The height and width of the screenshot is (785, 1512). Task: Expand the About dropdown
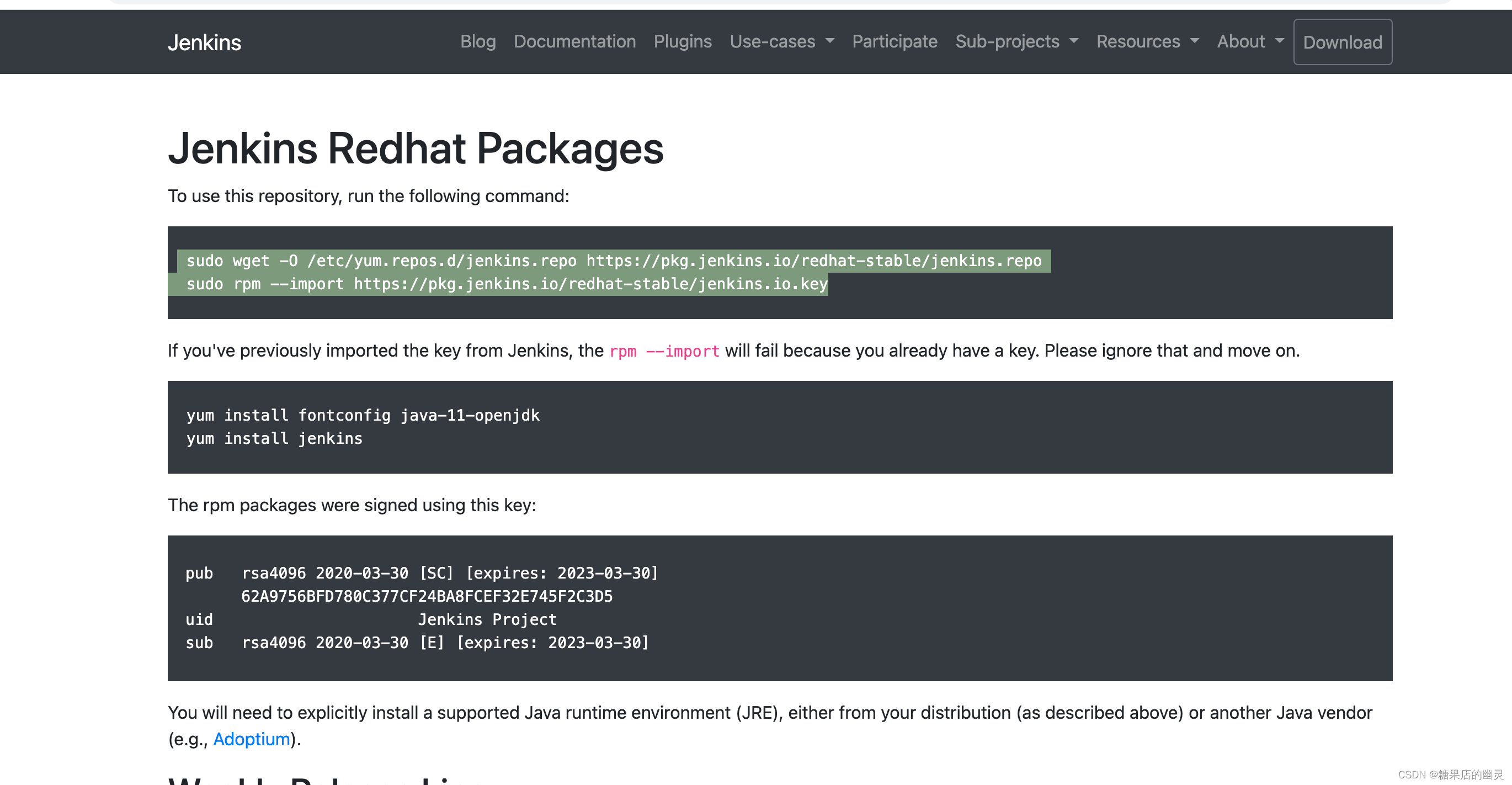pyautogui.click(x=1250, y=41)
